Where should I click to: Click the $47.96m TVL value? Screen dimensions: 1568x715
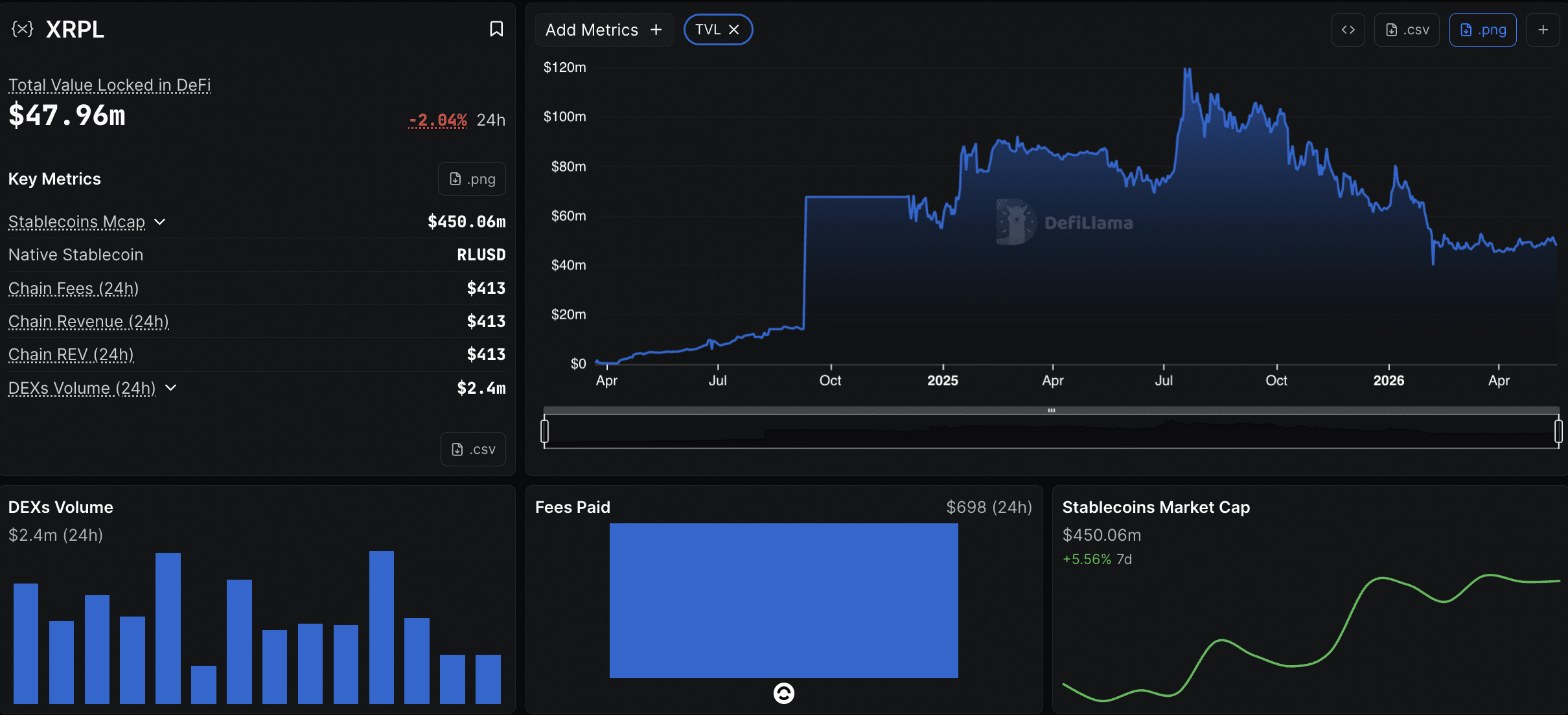tap(67, 116)
